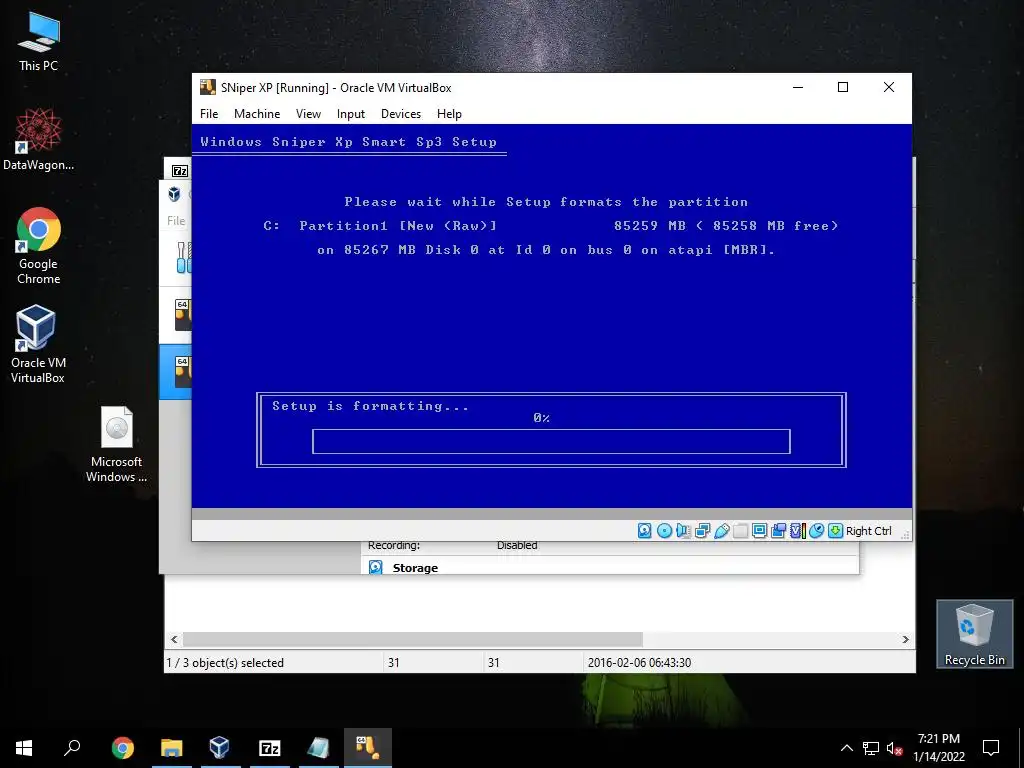Click the notepad-like taskbar icon next to 7-Zip

point(318,748)
